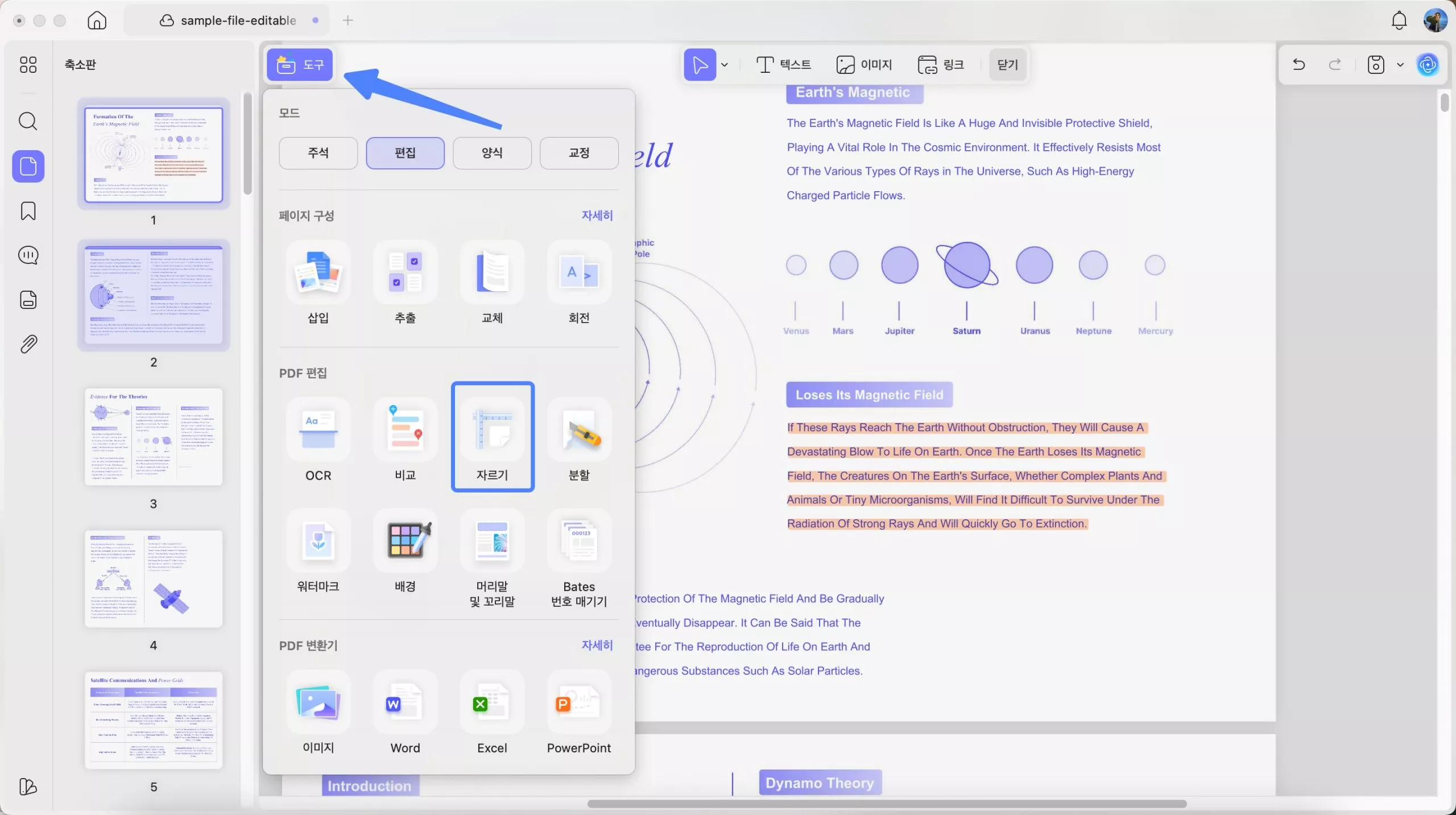The height and width of the screenshot is (815, 1456).
Task: Open a new tab with plus icon
Action: click(348, 20)
